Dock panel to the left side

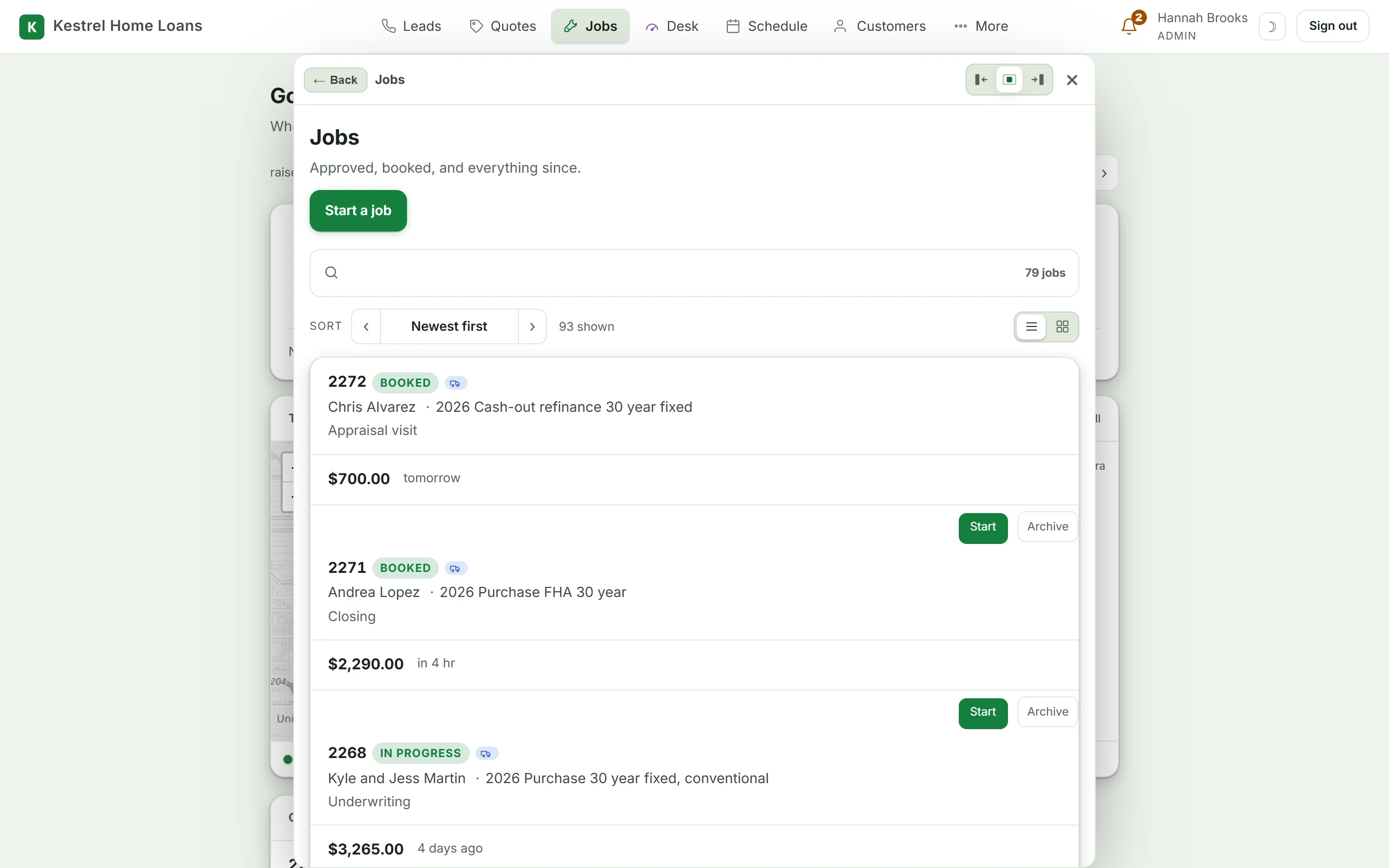click(981, 80)
